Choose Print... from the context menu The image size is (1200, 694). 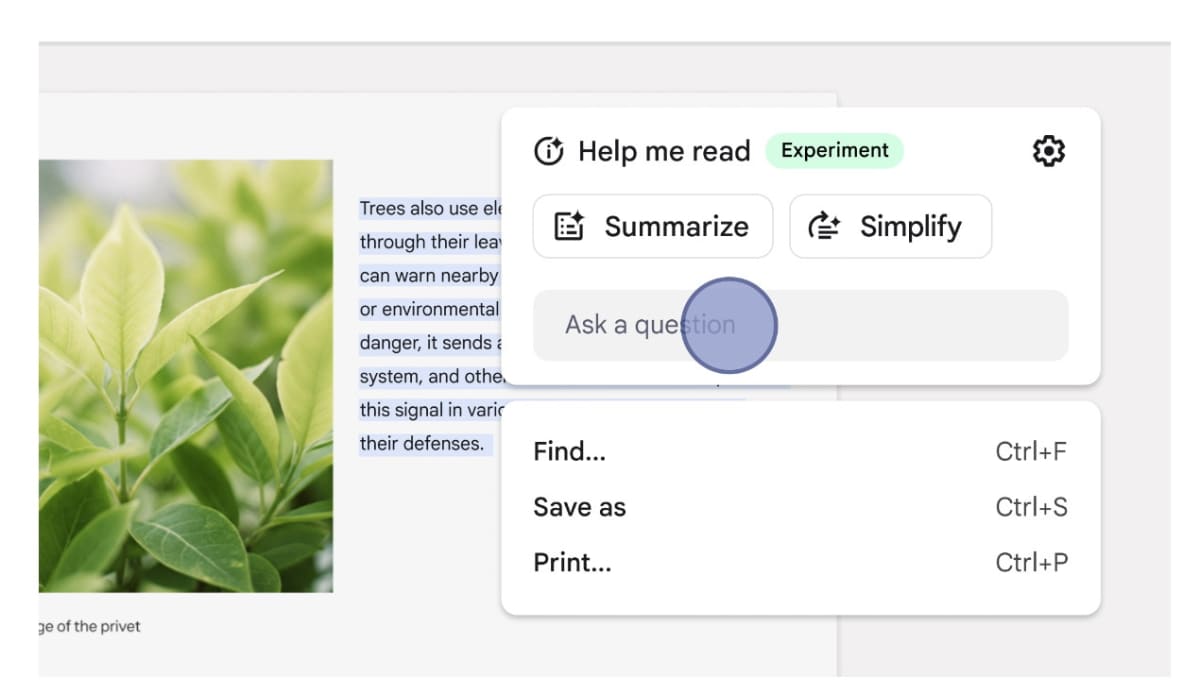click(x=573, y=563)
